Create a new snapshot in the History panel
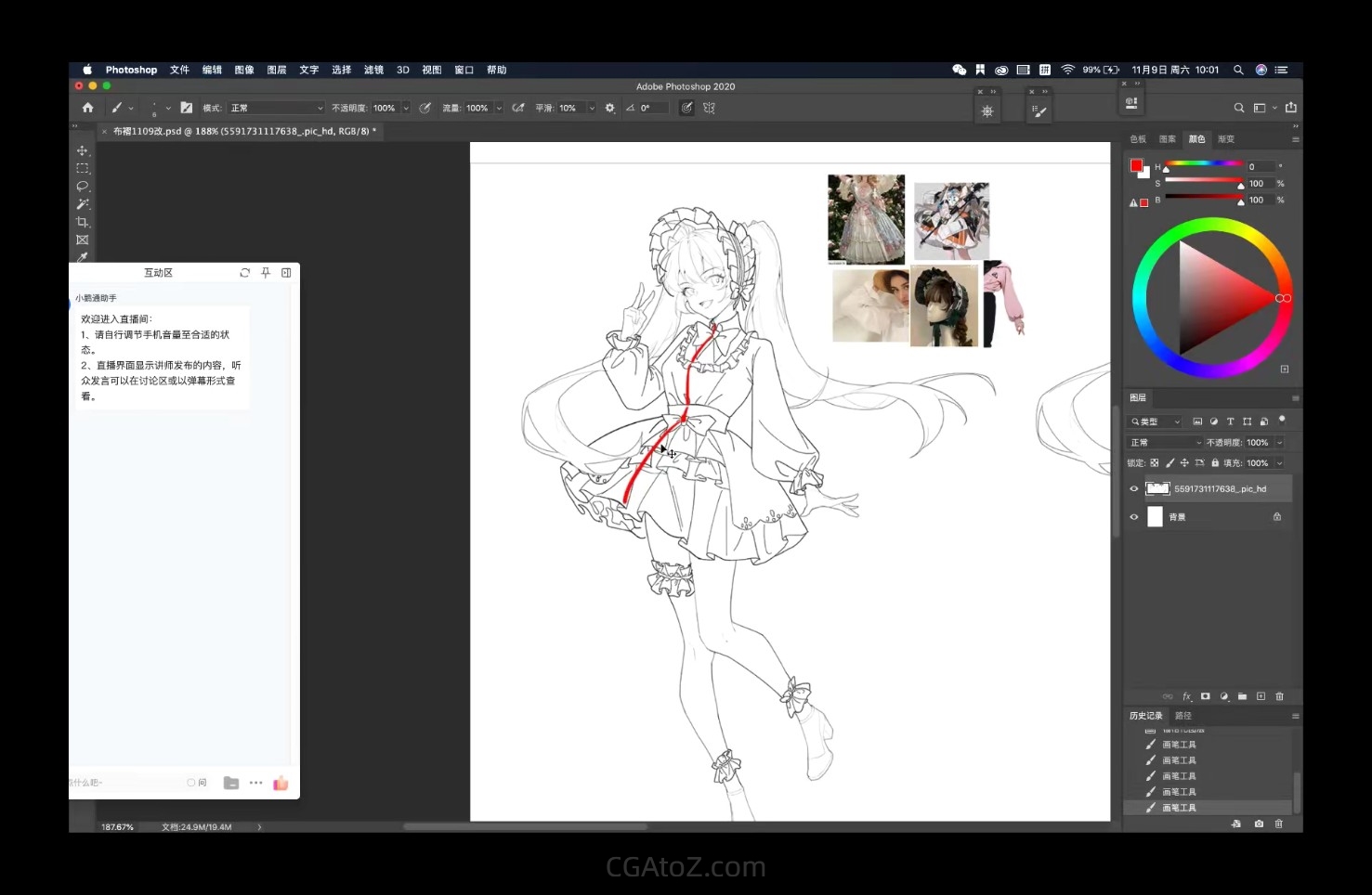The image size is (1372, 895). pos(1259,824)
